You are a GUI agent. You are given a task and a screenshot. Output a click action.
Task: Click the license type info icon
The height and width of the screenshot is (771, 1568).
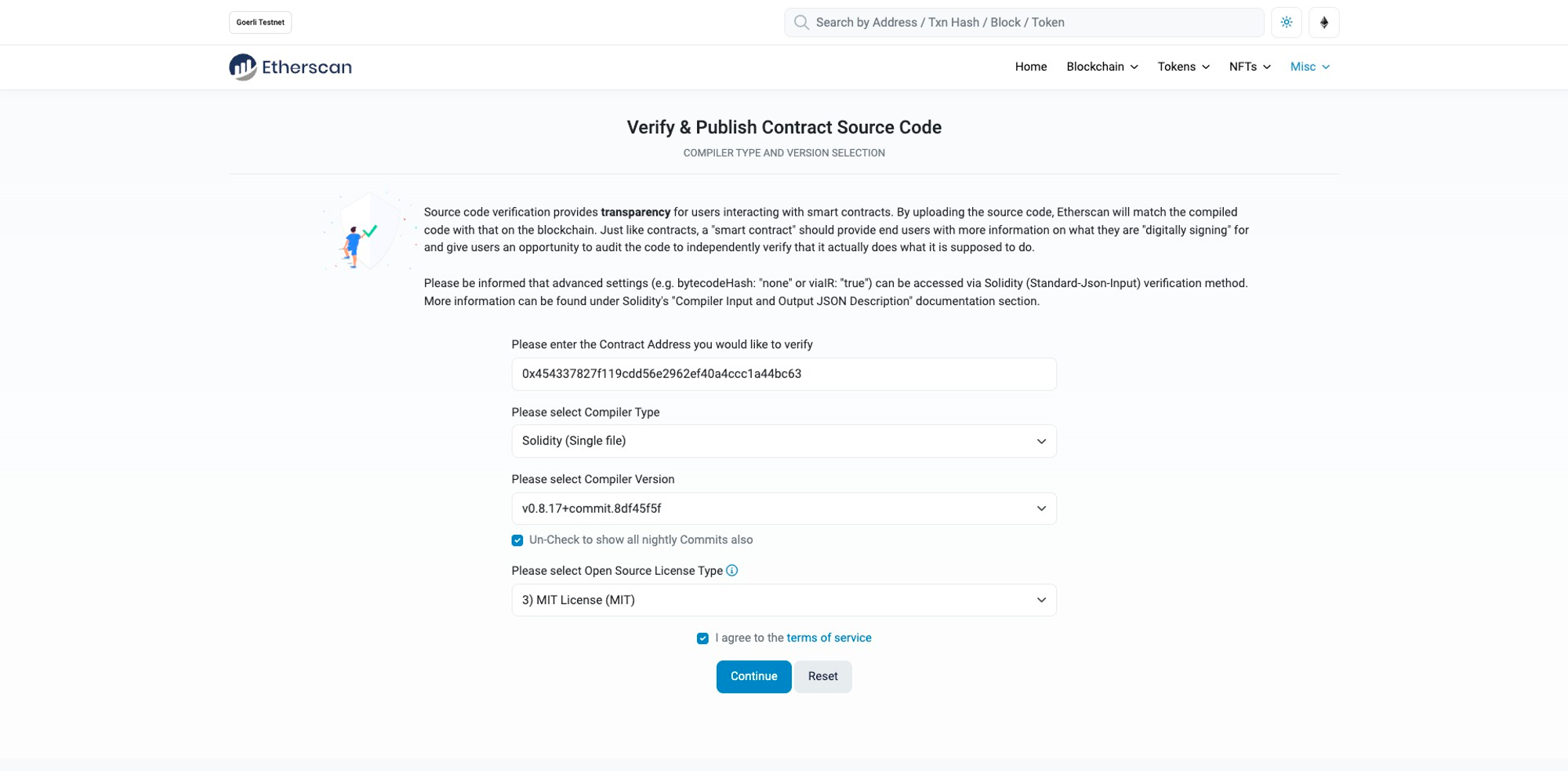pyautogui.click(x=732, y=571)
